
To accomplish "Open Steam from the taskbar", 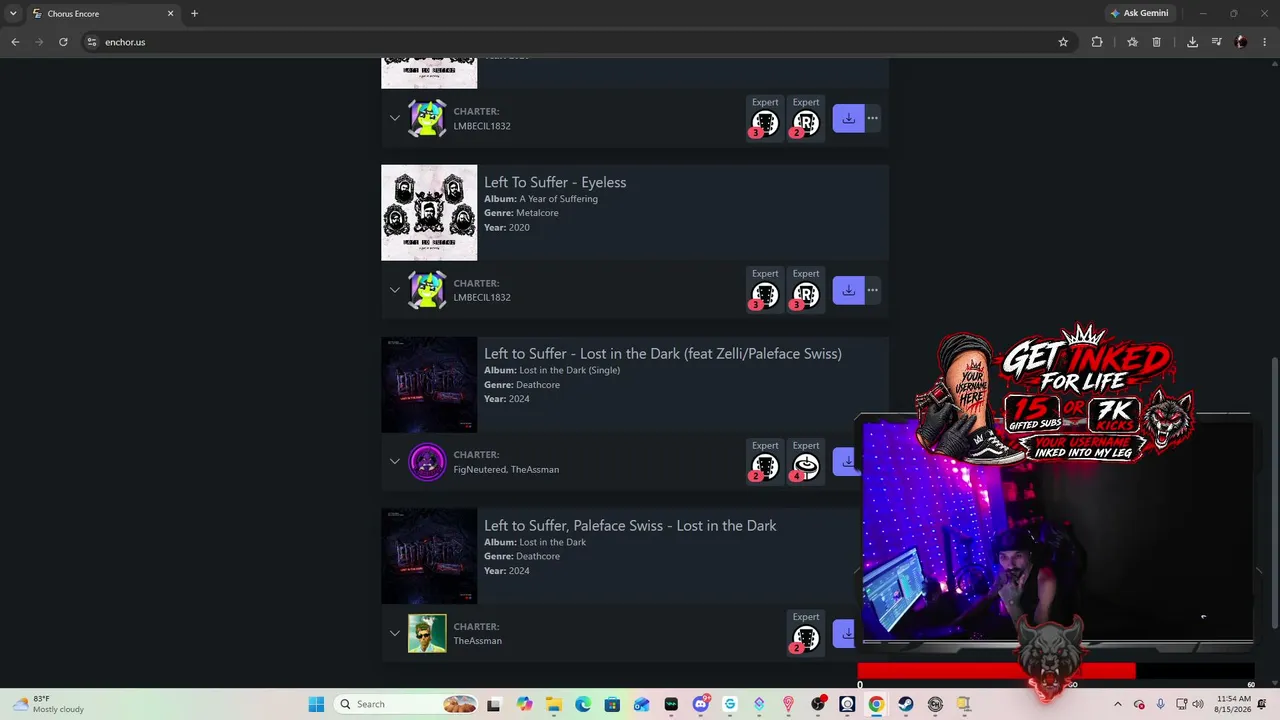I will tap(906, 704).
